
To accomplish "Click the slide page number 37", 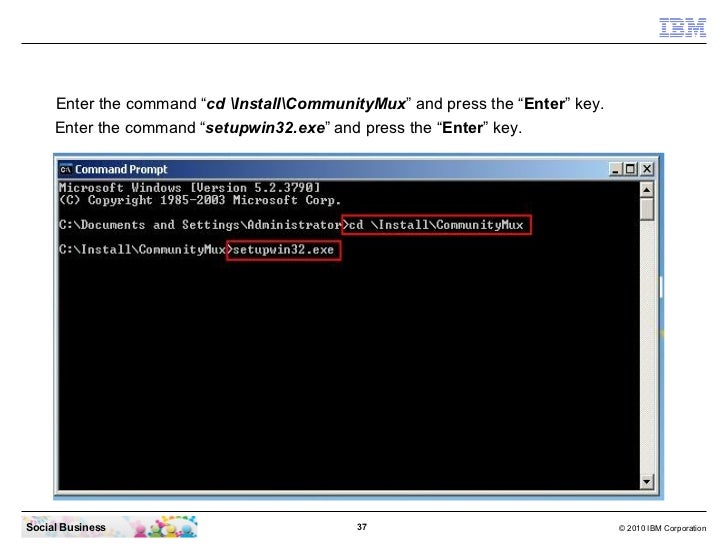I will click(x=362, y=527).
